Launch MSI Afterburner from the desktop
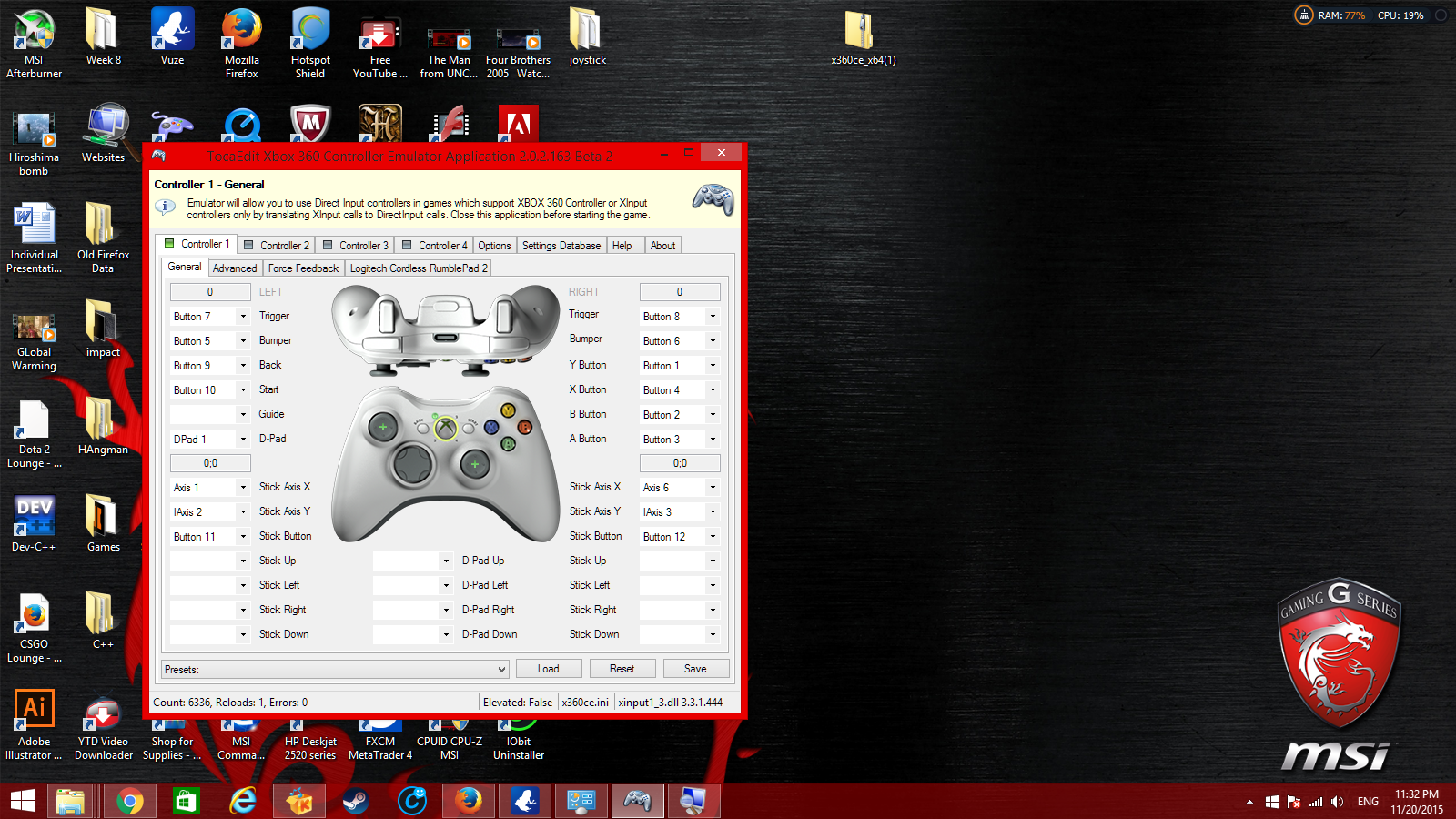Viewport: 1456px width, 819px height. click(34, 27)
